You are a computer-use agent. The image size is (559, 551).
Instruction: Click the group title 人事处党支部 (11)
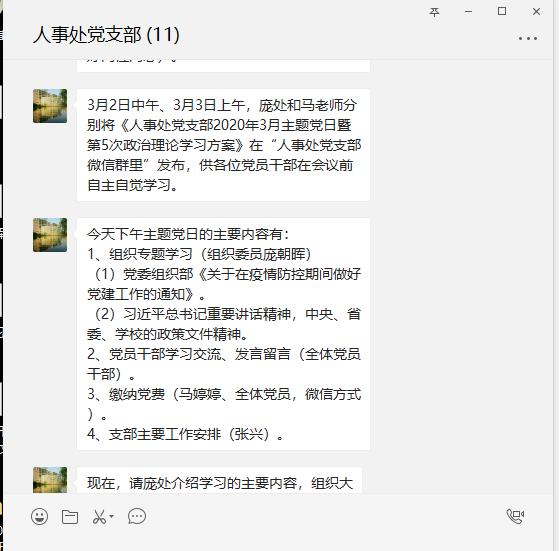(x=106, y=35)
